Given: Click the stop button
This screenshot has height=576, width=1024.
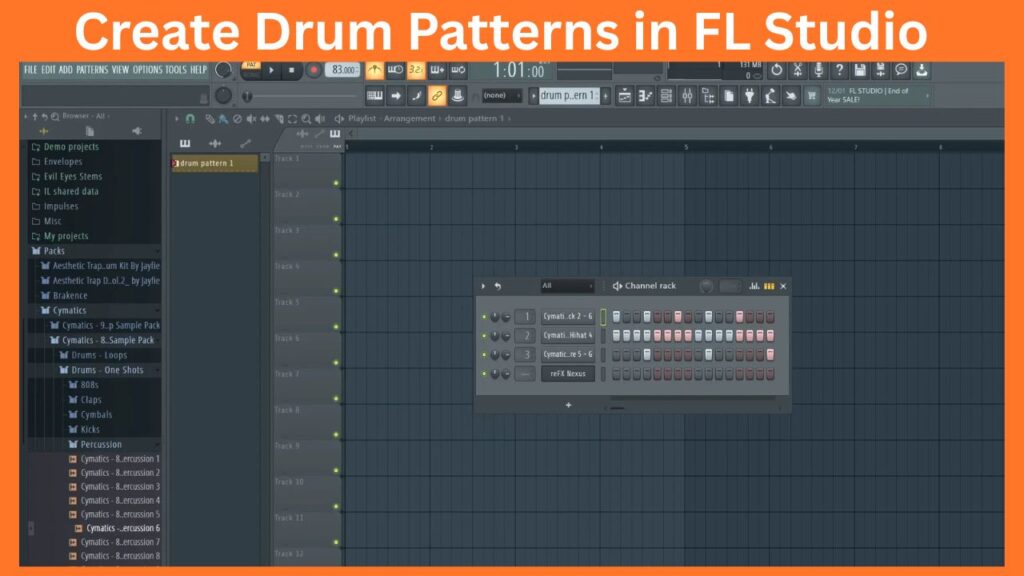Looking at the screenshot, I should coord(292,70).
